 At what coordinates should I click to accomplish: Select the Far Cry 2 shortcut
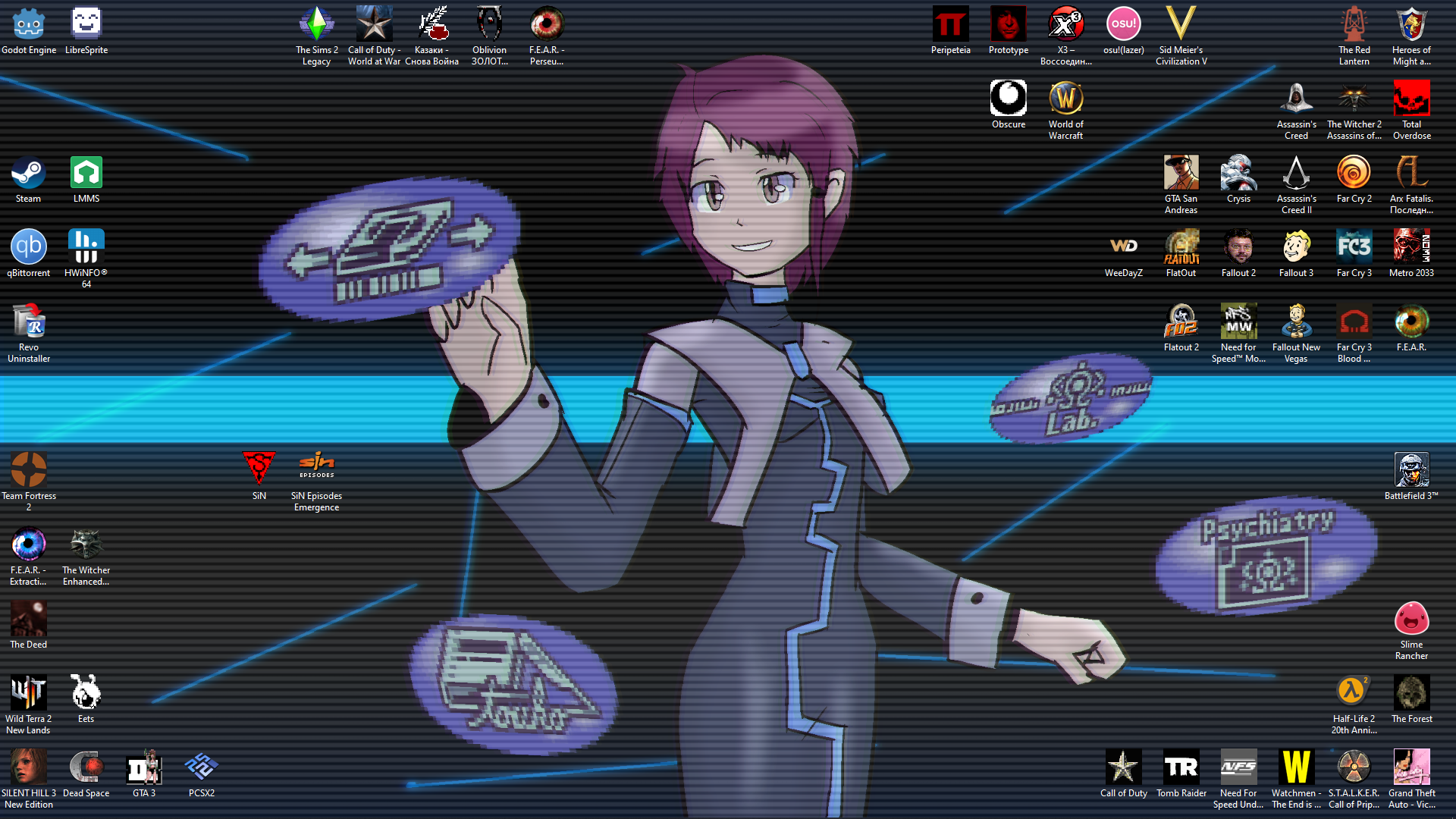pos(1354,179)
